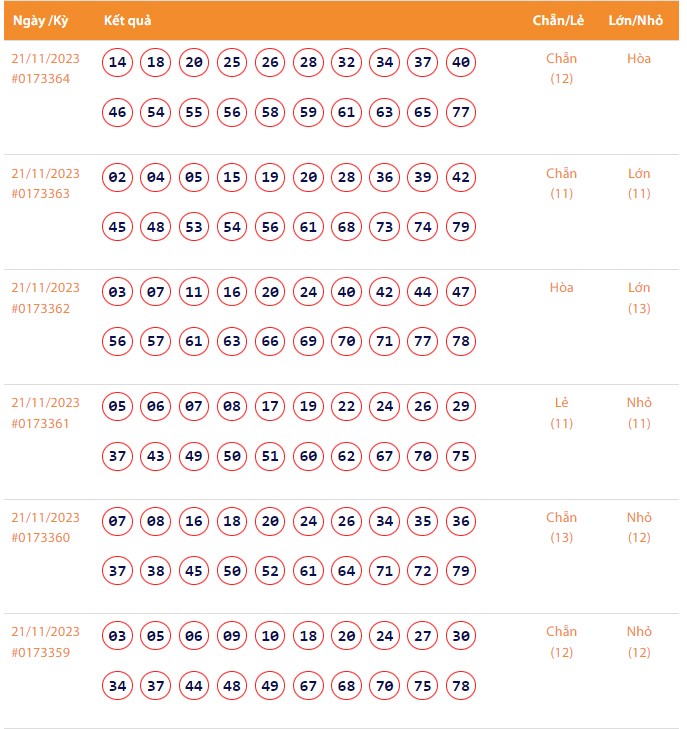Select ball 77 in draw #0173364
687x729 pixels.
(461, 112)
